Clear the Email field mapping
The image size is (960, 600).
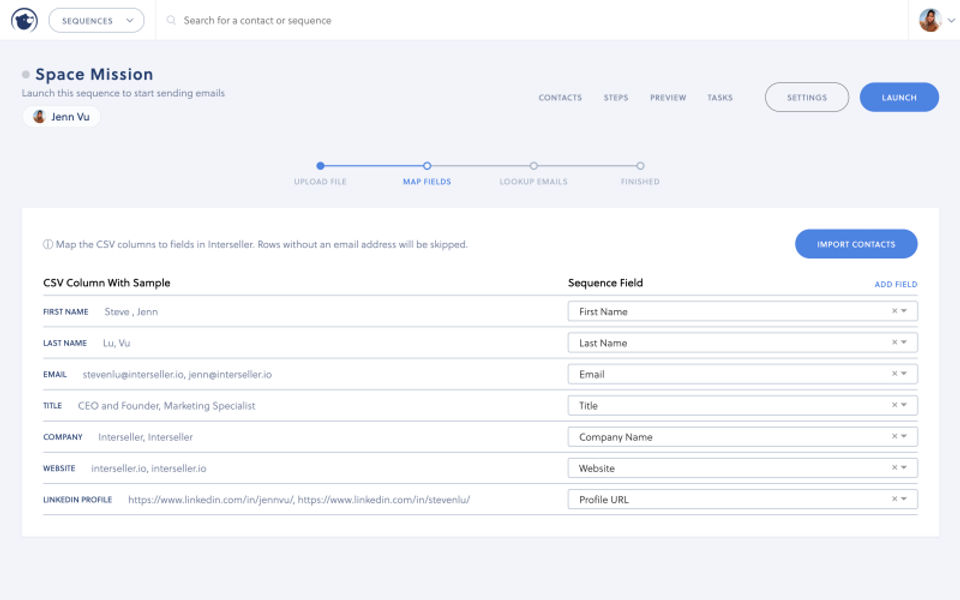pos(894,373)
